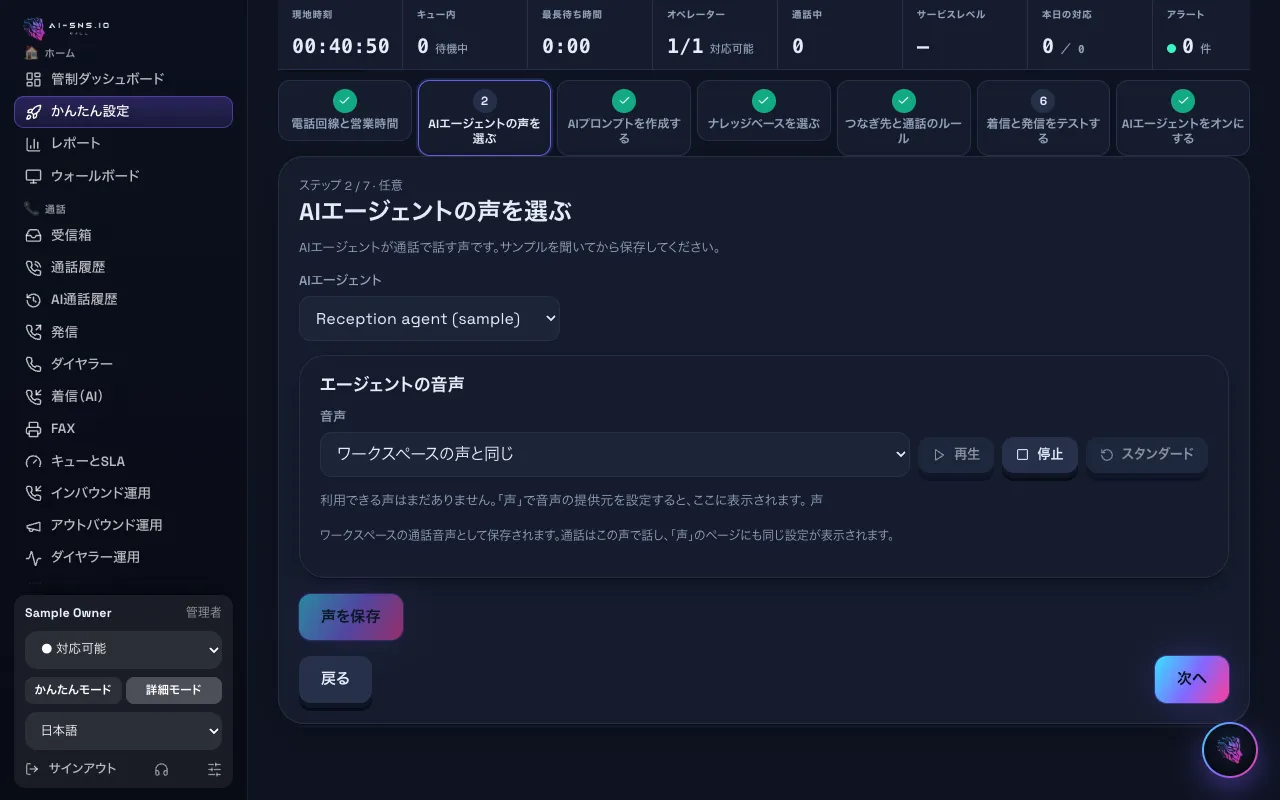Viewport: 1280px width, 800px height.
Task: Click the gauge icon for キューとSLA
Action: coord(34,461)
